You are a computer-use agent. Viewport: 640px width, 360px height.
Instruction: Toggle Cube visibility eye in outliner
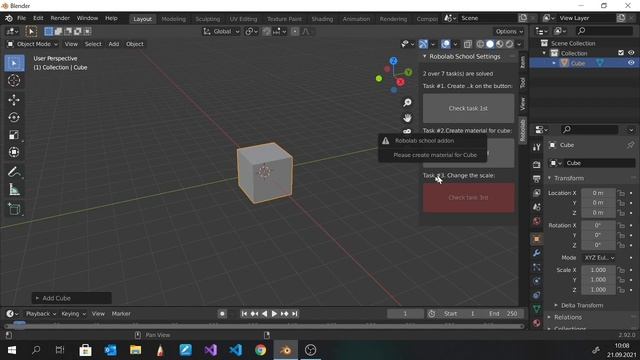click(631, 63)
